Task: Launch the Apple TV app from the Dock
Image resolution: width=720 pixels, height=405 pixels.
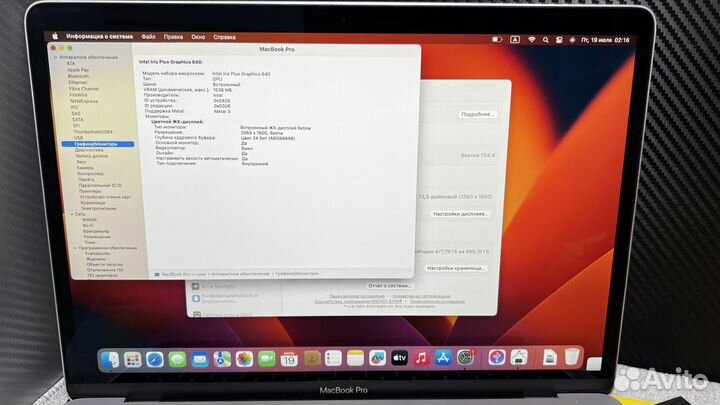Action: [399, 358]
